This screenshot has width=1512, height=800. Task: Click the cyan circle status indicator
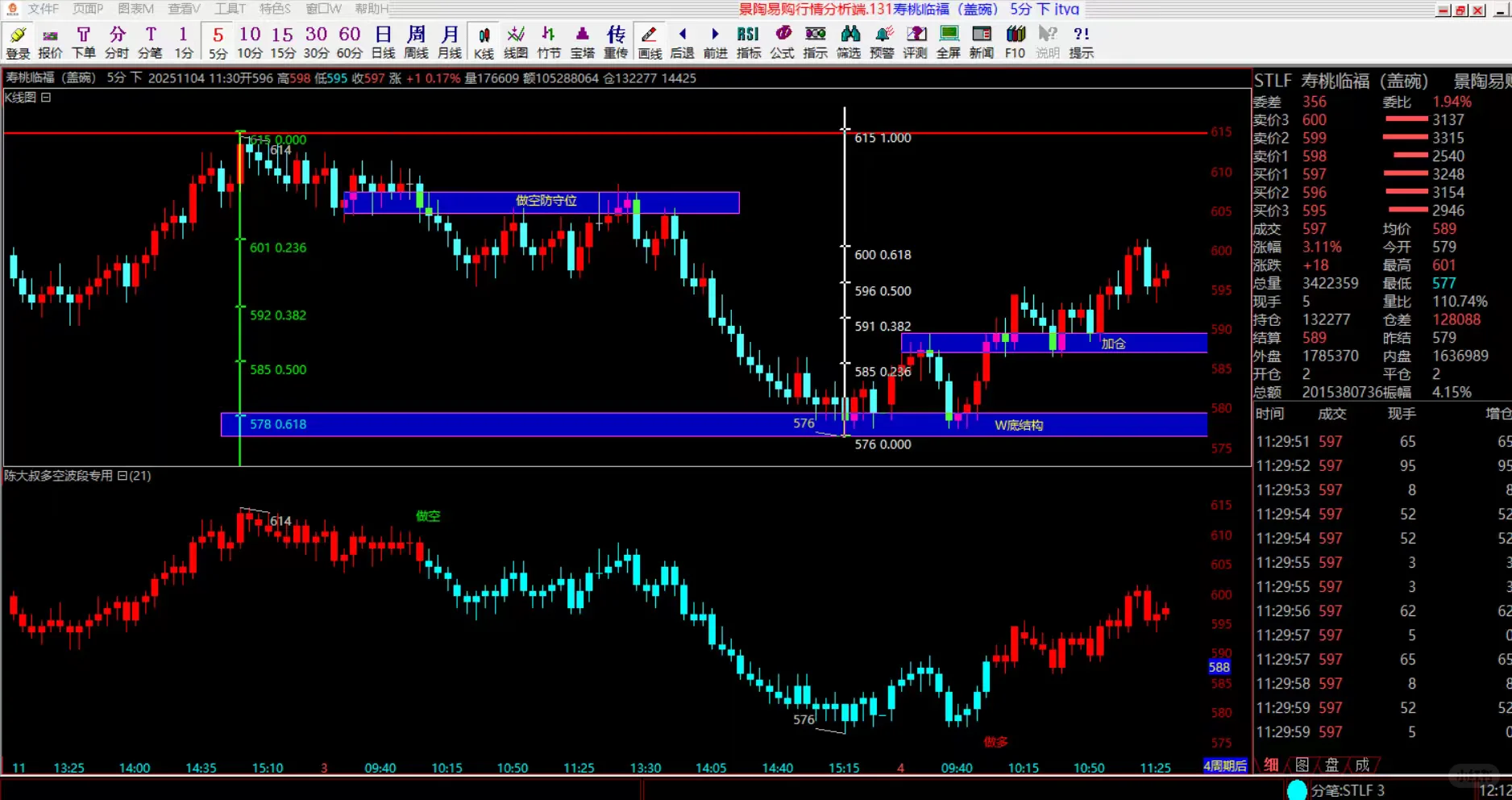pyautogui.click(x=1297, y=790)
